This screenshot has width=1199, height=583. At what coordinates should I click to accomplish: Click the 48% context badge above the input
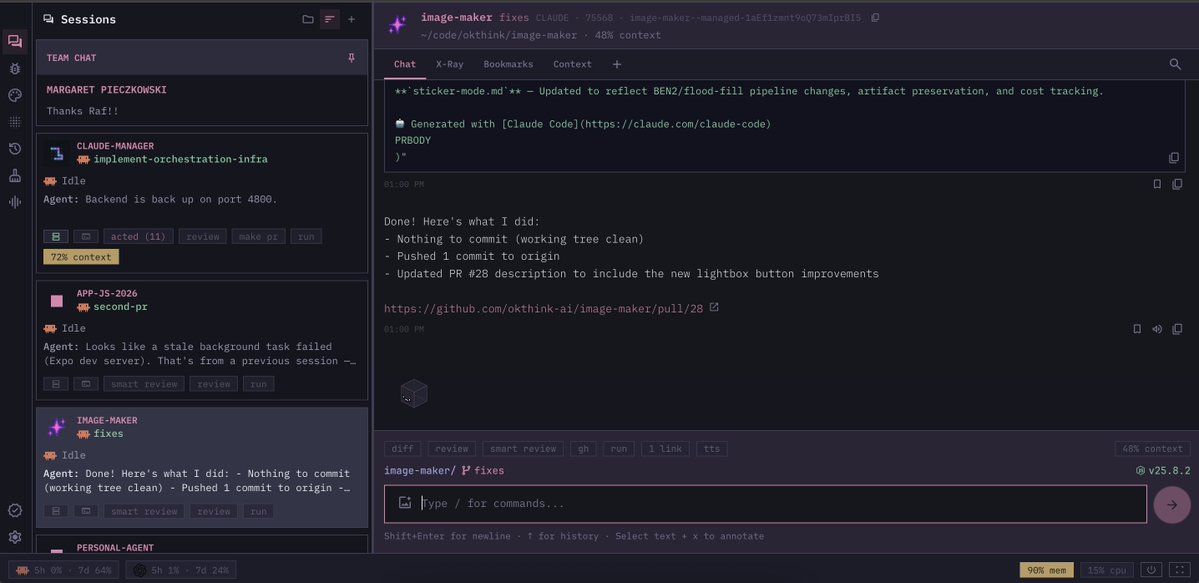[x=1152, y=449]
